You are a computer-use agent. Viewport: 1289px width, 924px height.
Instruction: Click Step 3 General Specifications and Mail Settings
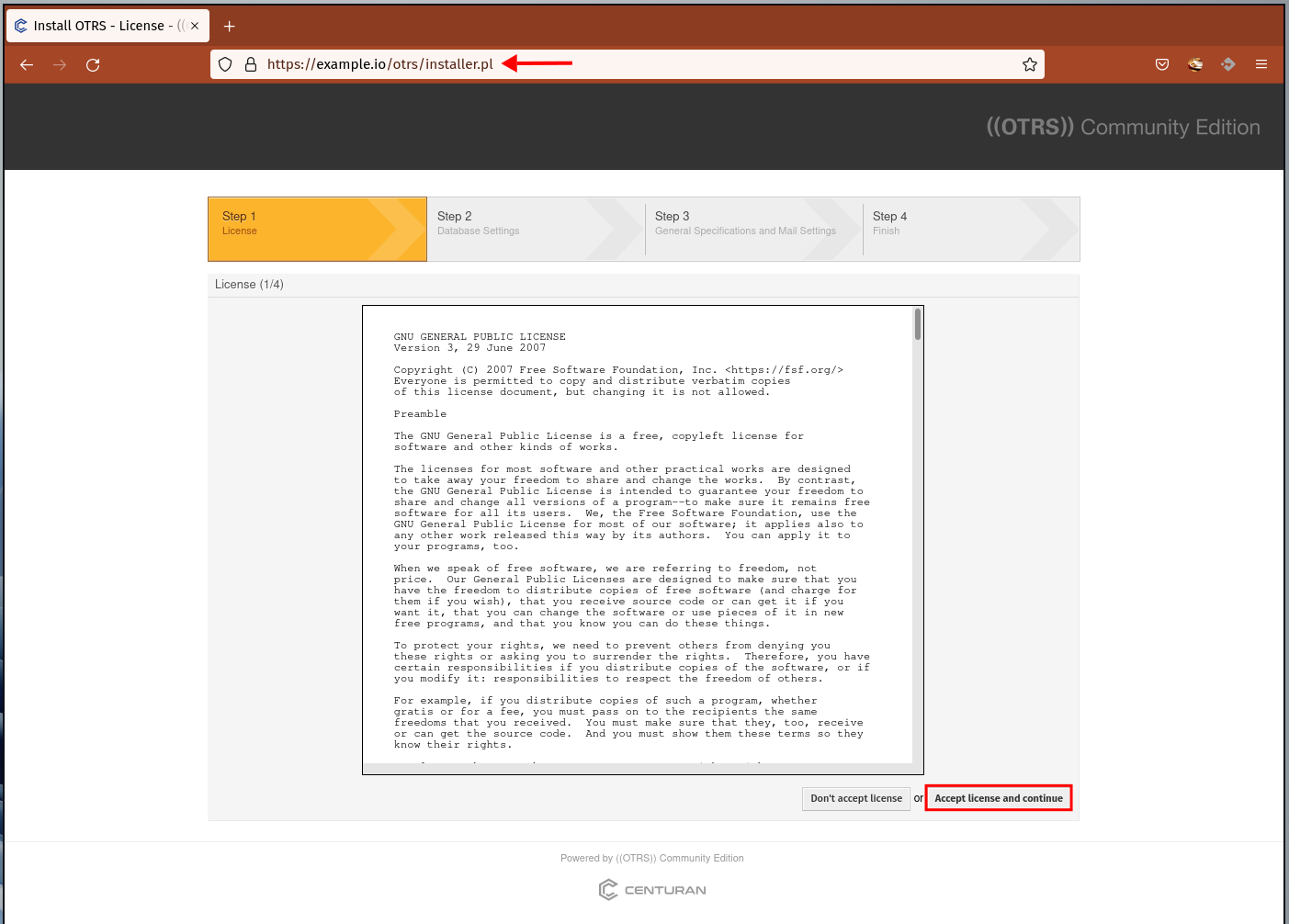click(752, 229)
